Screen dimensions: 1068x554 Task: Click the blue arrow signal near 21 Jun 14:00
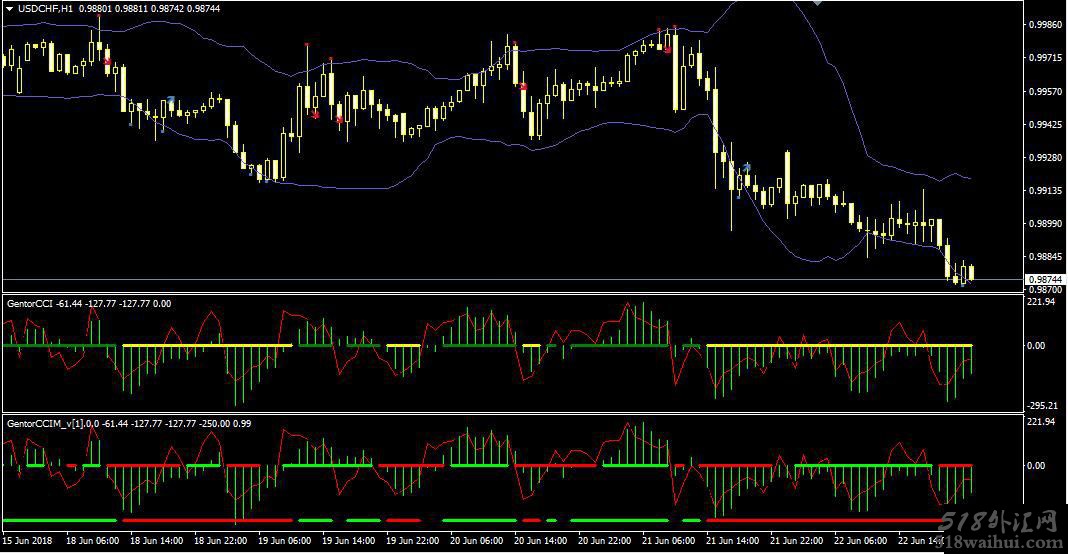click(x=746, y=166)
